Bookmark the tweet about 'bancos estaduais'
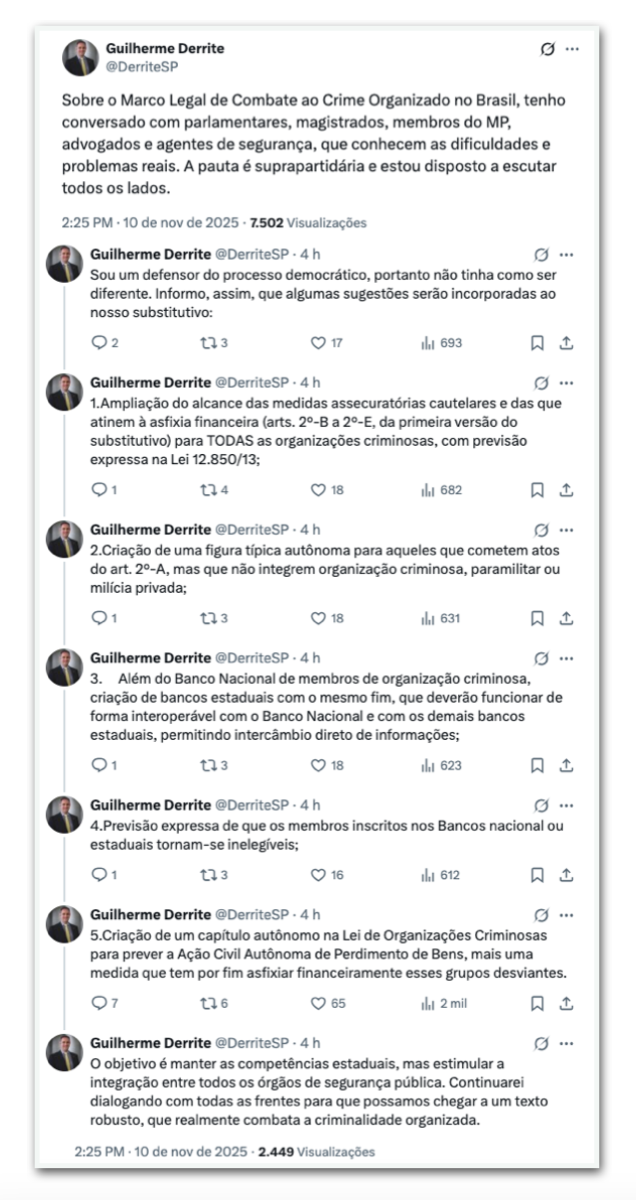 tap(537, 765)
